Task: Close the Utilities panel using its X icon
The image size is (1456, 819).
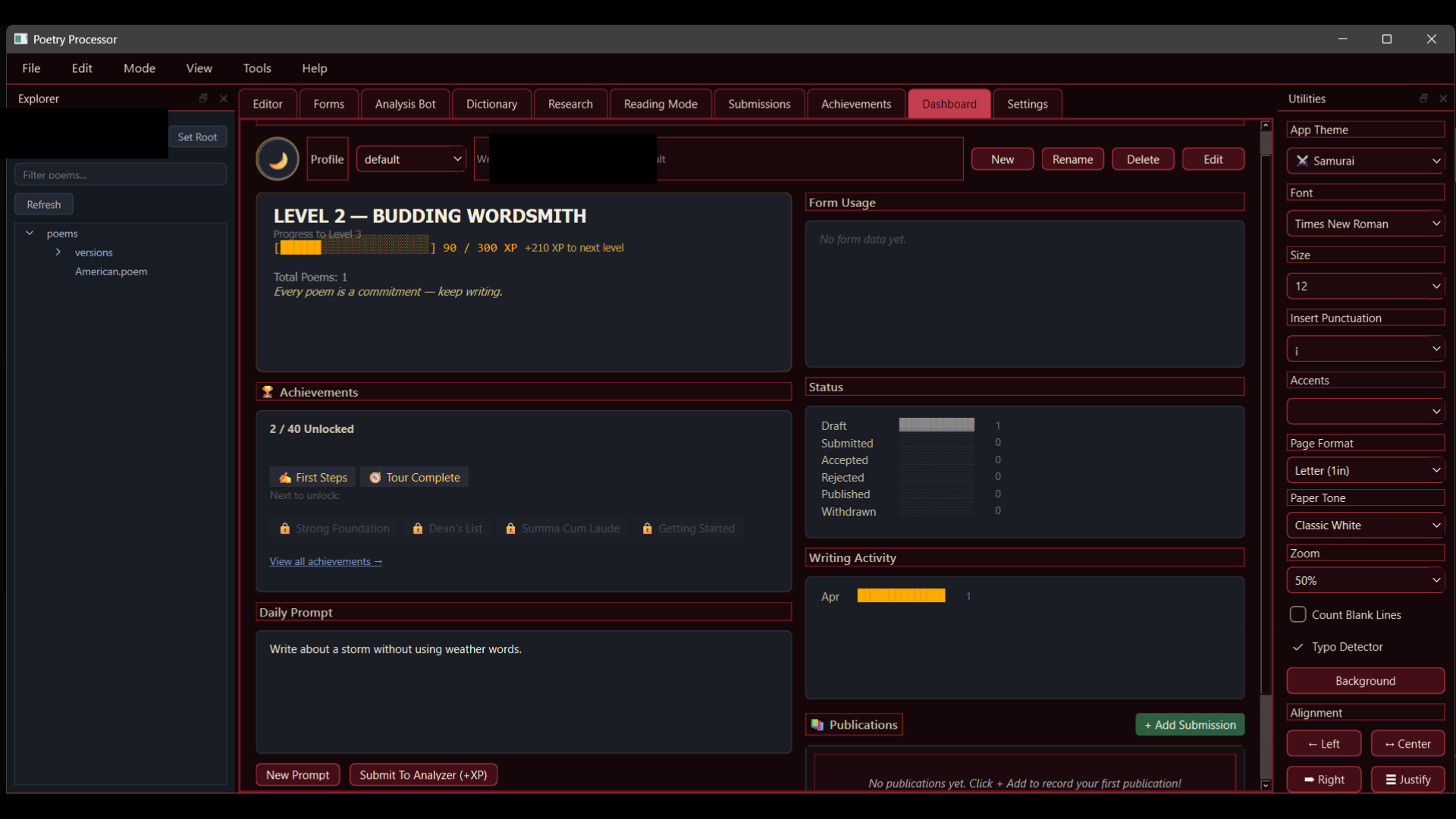Action: [x=1443, y=99]
